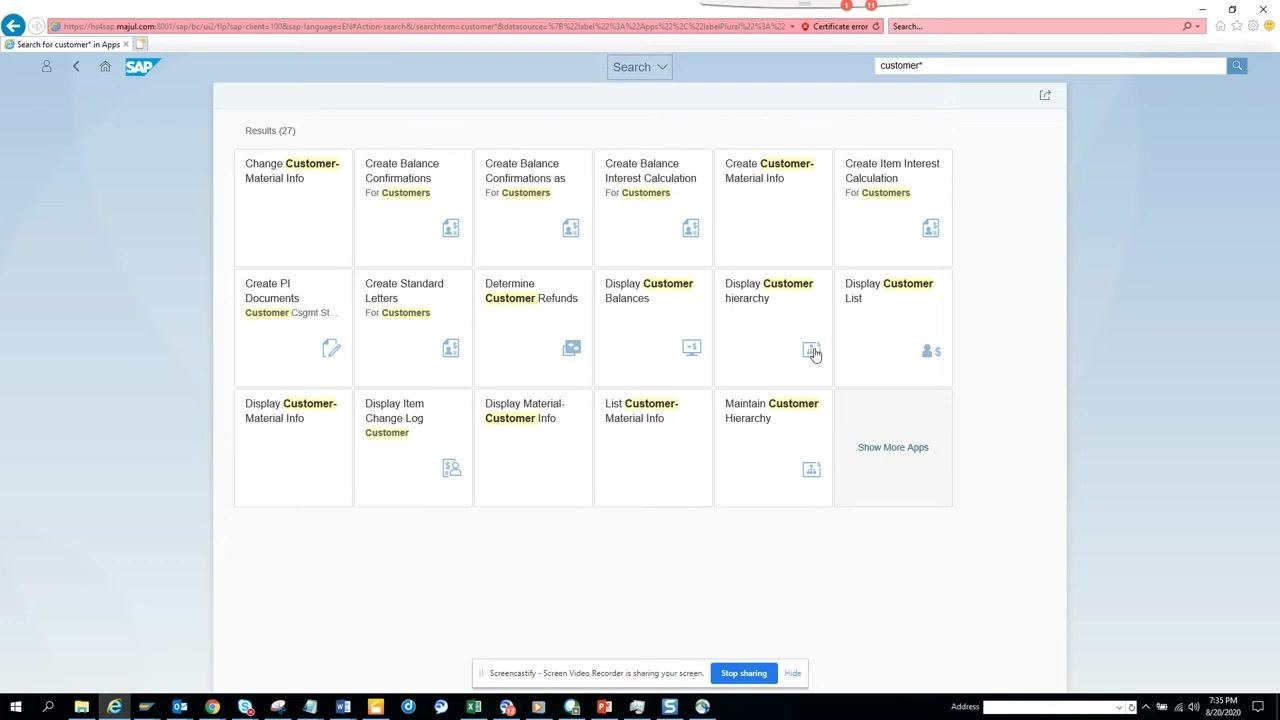Open the taskbar Address field dropdown

tap(1119, 707)
